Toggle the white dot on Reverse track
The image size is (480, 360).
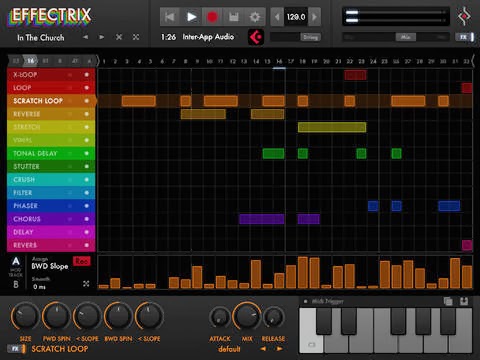click(87, 114)
